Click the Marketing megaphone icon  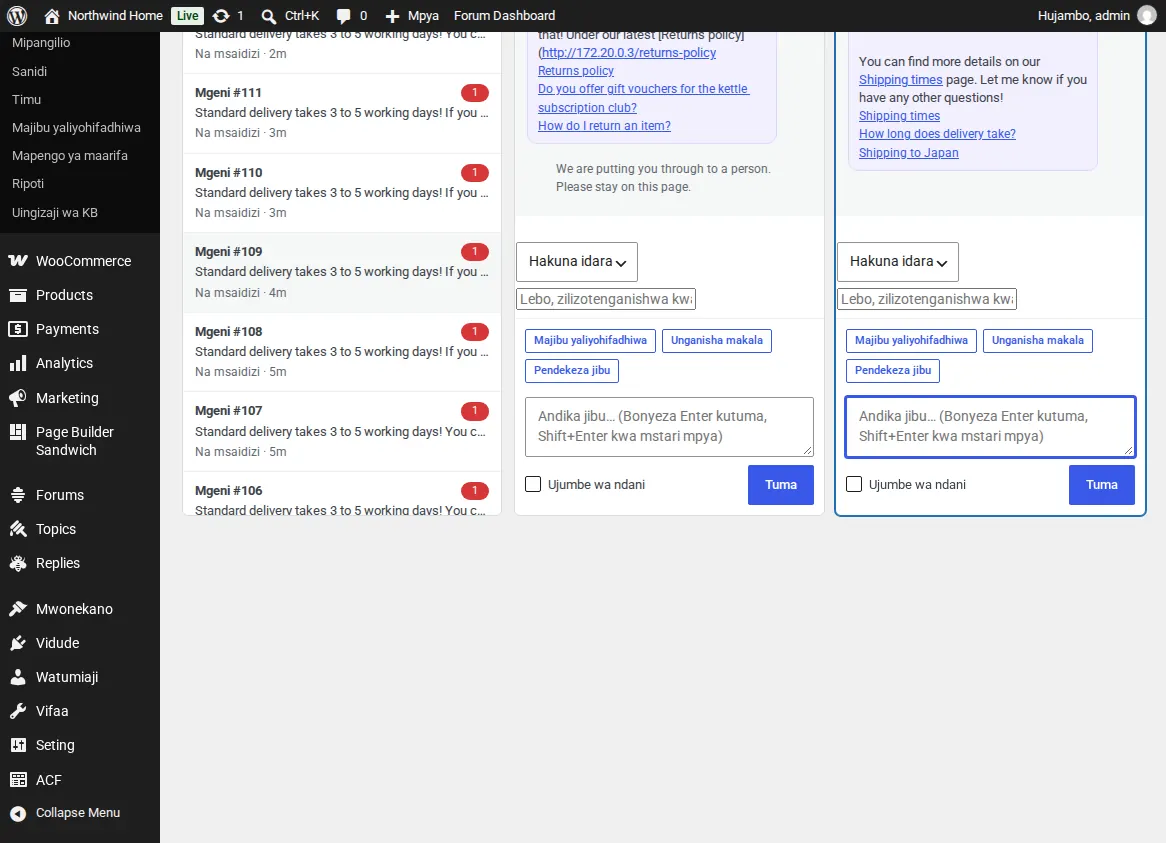pos(18,398)
